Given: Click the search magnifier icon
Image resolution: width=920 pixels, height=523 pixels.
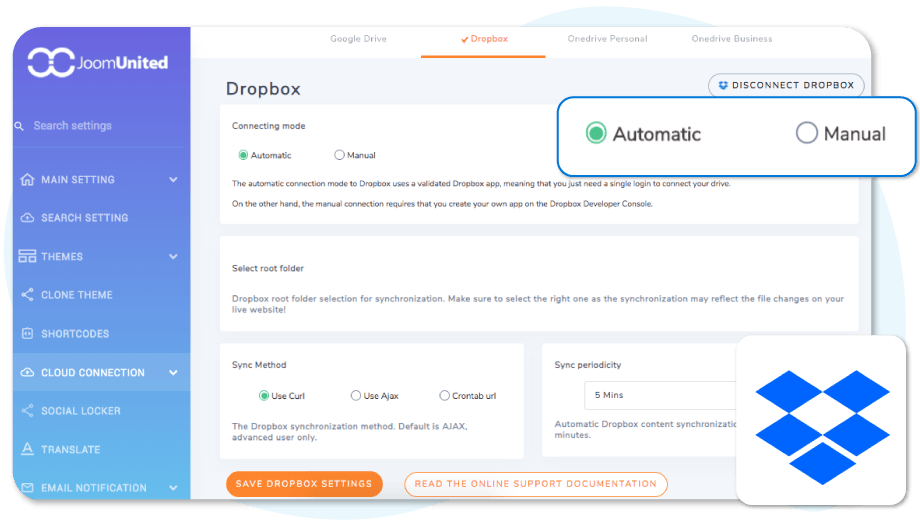Looking at the screenshot, I should point(19,126).
